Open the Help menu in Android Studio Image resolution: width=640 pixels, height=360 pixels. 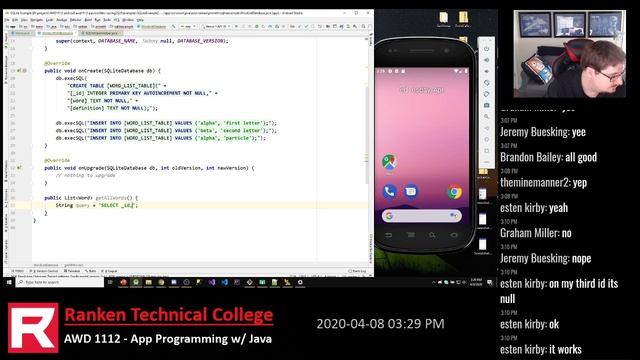coord(140,20)
